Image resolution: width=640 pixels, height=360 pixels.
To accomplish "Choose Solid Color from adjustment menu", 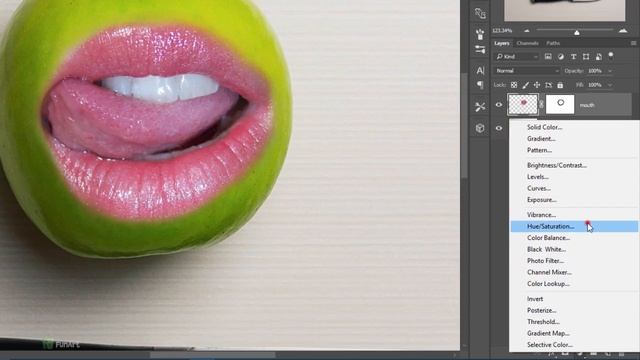I will tap(574, 127).
